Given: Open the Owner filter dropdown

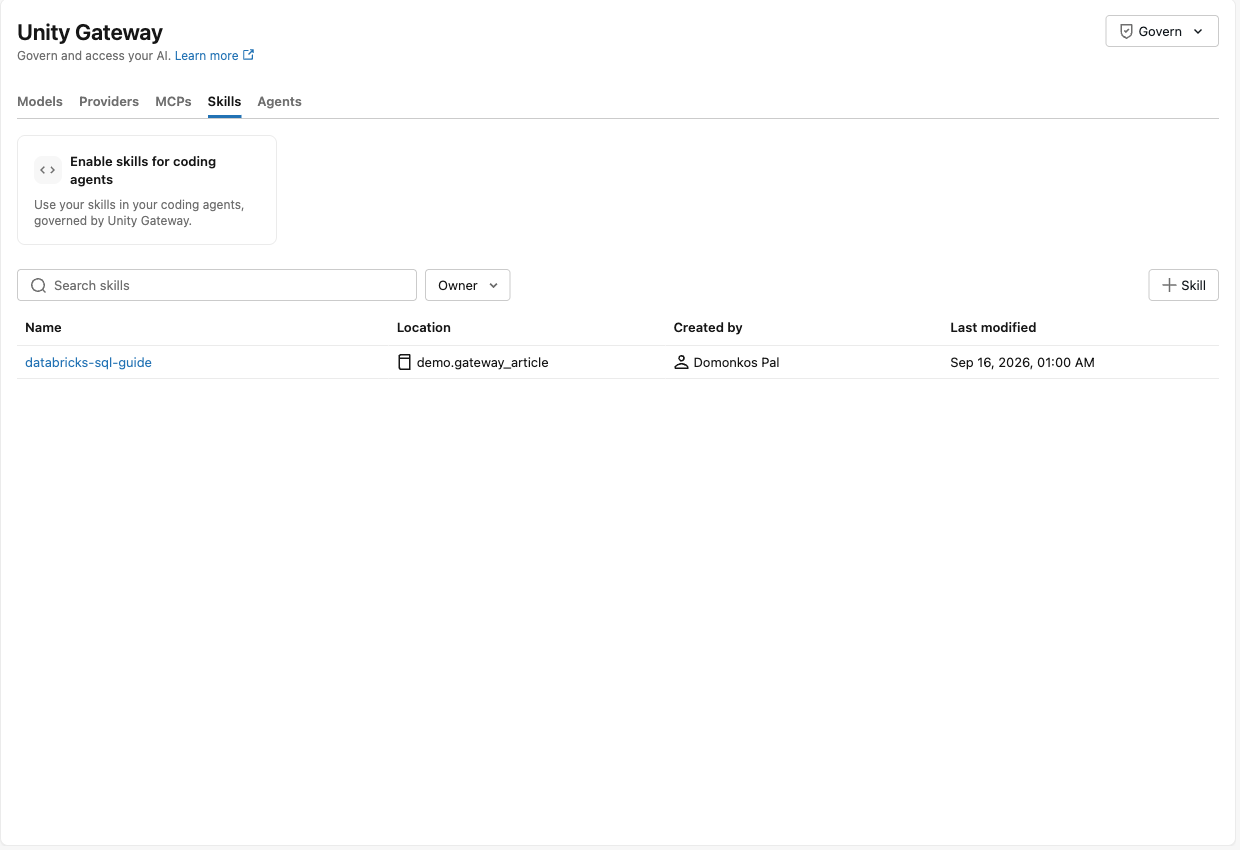Looking at the screenshot, I should click(468, 285).
